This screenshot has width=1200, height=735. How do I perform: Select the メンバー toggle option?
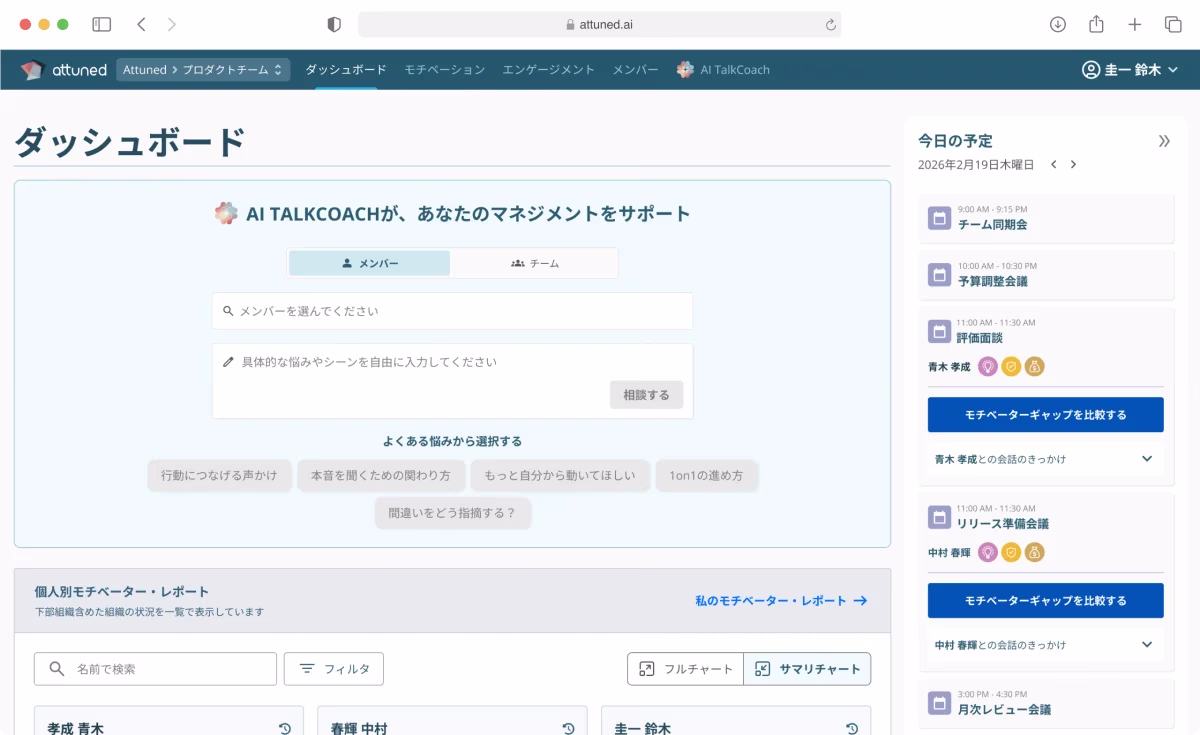pos(368,261)
